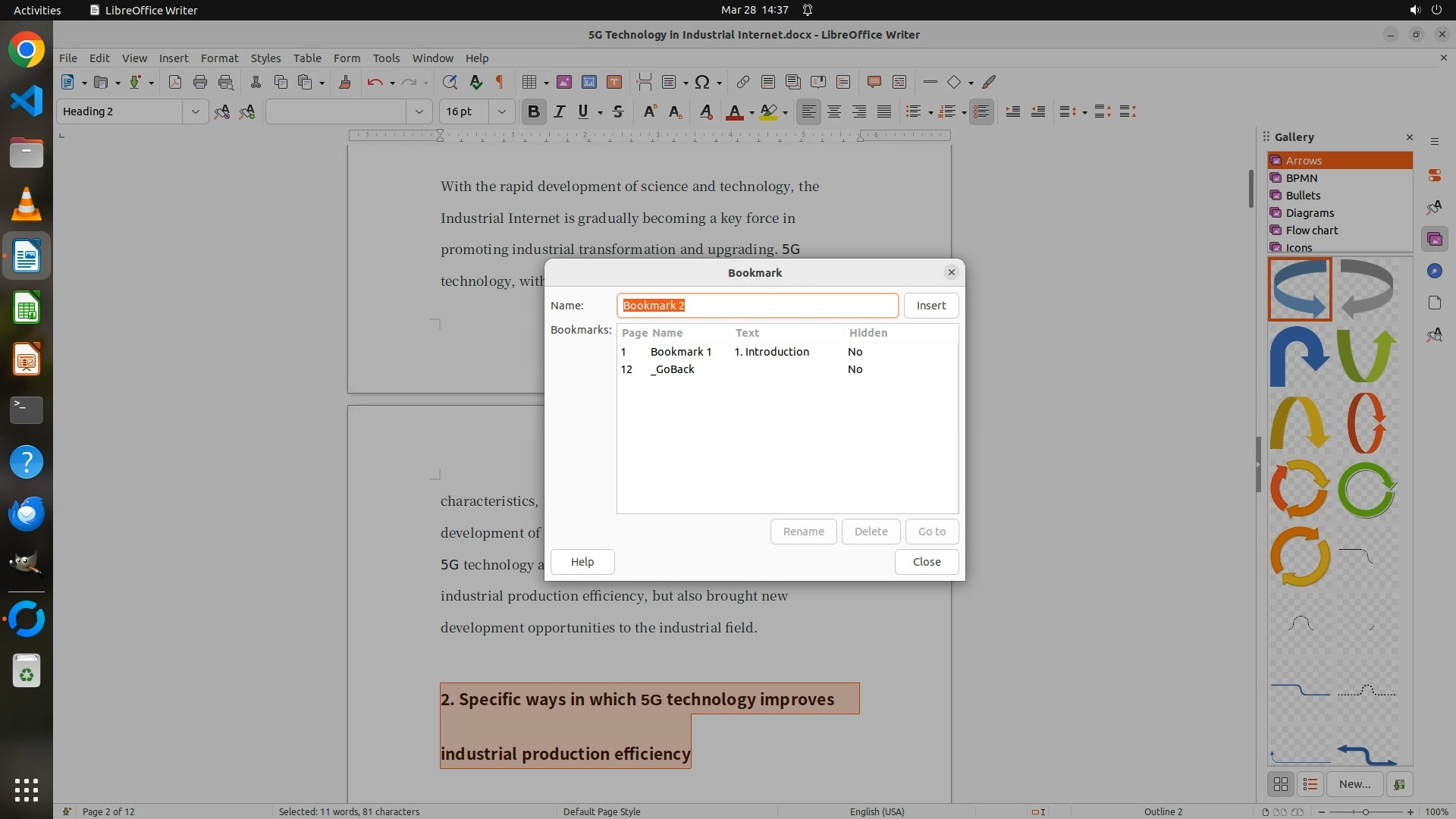Expand the Heading 2 paragraph style dropdown
Screen dimensions: 1456x819
pos(195,111)
